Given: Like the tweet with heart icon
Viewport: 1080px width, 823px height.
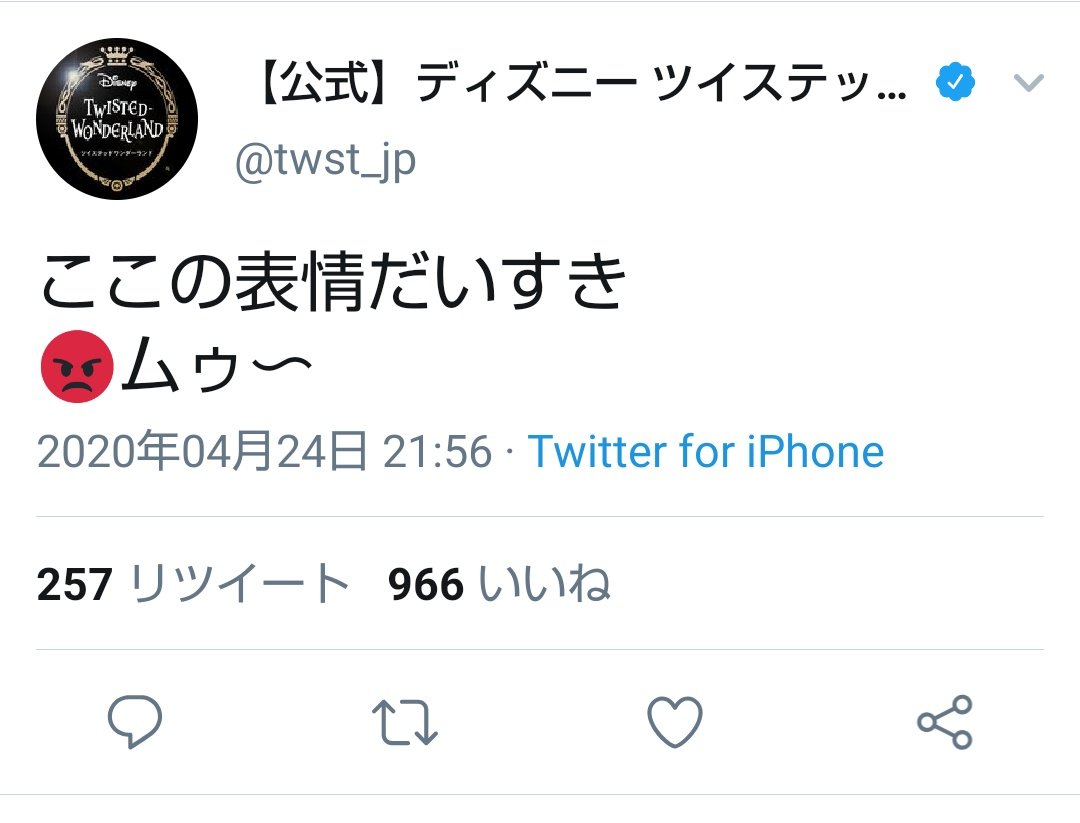Looking at the screenshot, I should tap(675, 721).
